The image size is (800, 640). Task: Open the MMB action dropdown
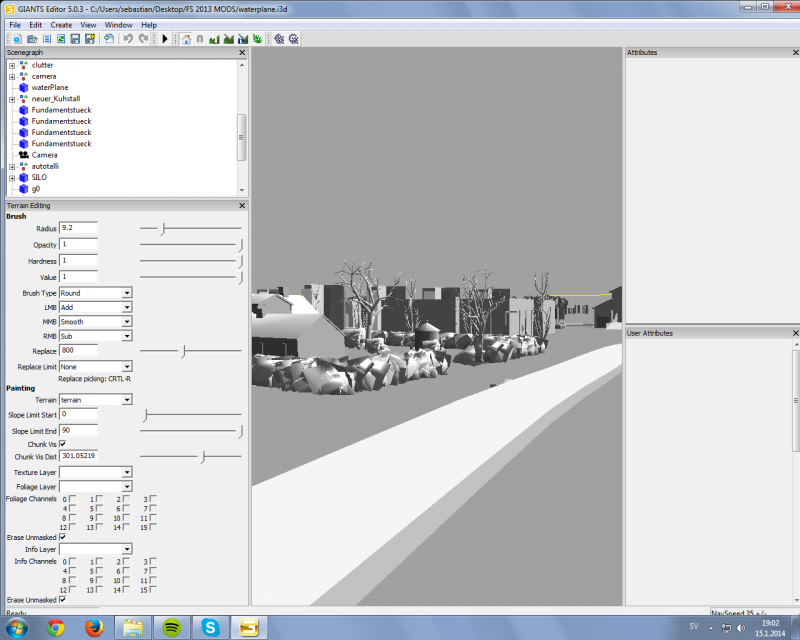click(x=95, y=322)
